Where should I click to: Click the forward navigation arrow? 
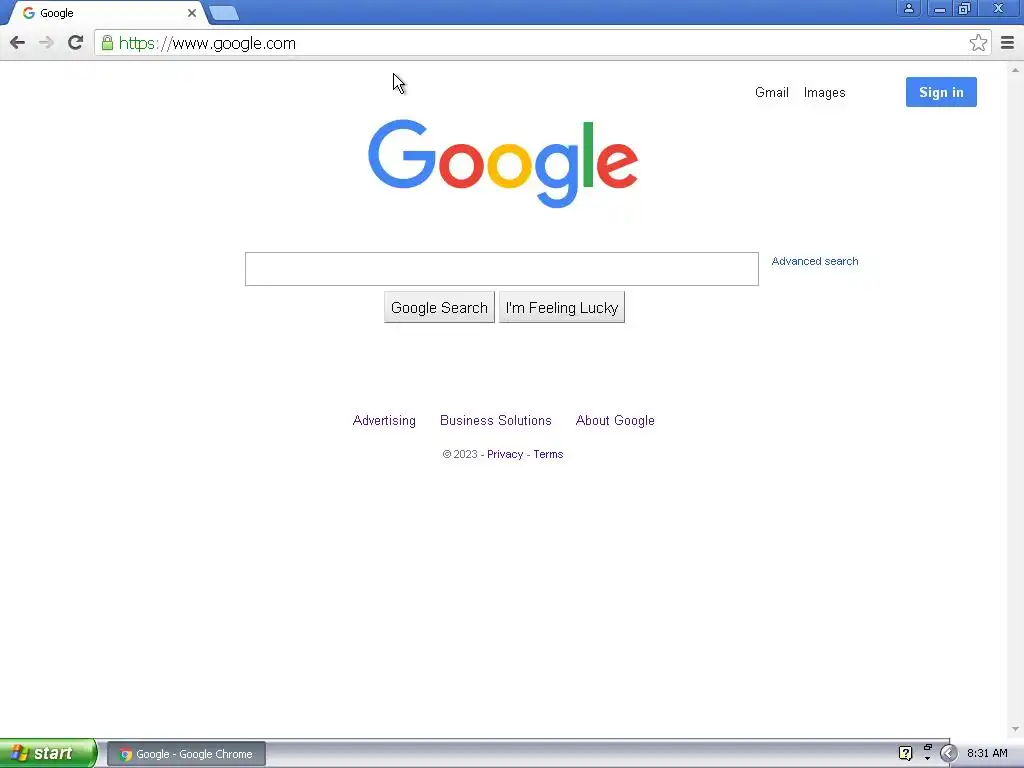[46, 43]
